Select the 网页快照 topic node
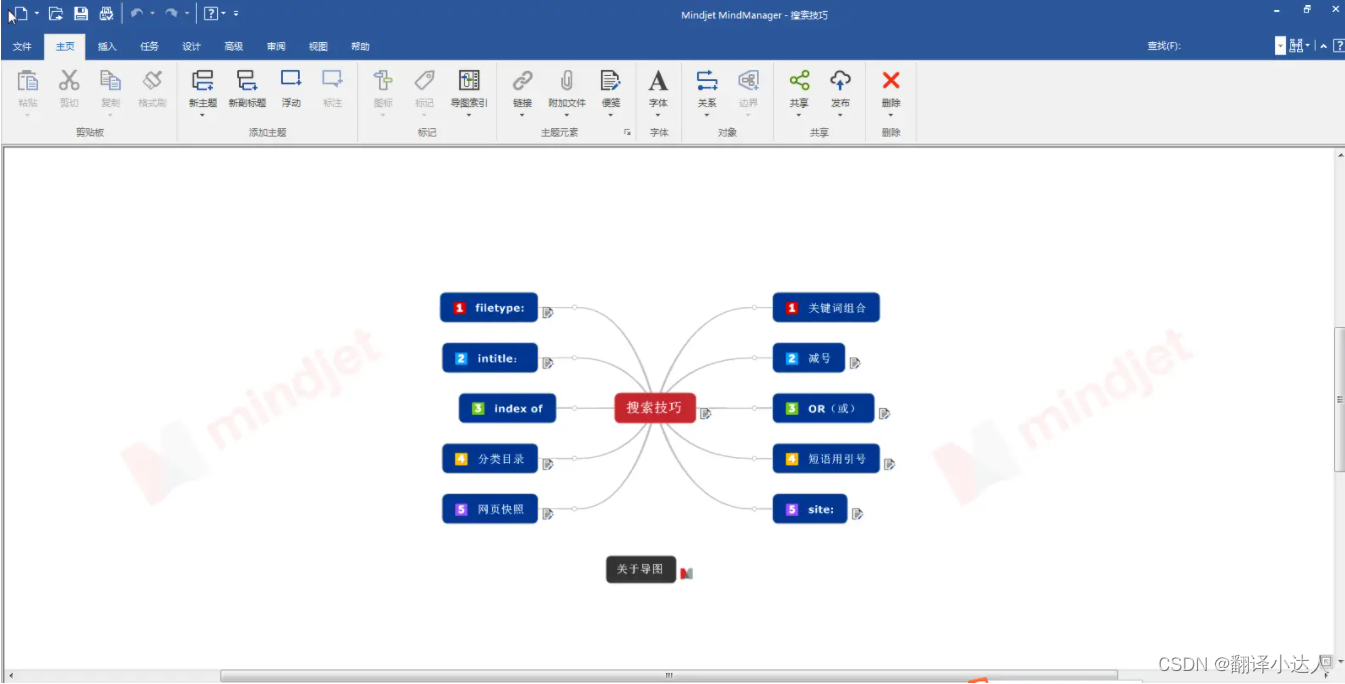The width and height of the screenshot is (1345, 684). point(489,509)
